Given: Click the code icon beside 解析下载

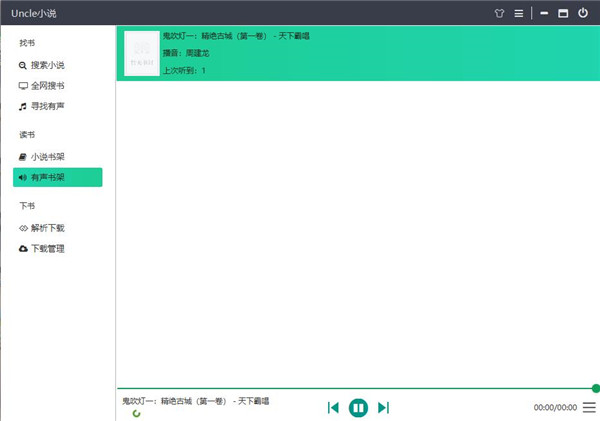Looking at the screenshot, I should tap(23, 228).
